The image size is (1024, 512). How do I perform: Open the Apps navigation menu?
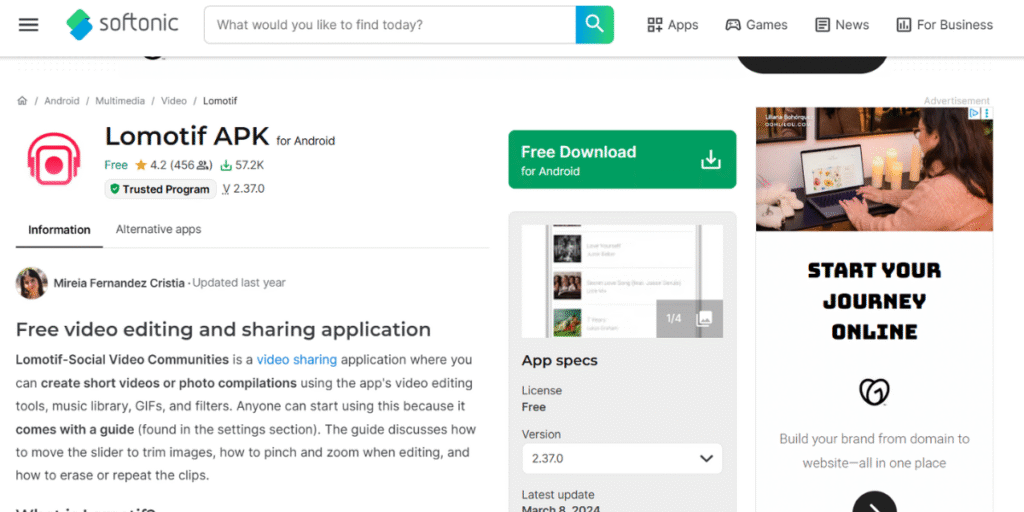click(x=672, y=25)
